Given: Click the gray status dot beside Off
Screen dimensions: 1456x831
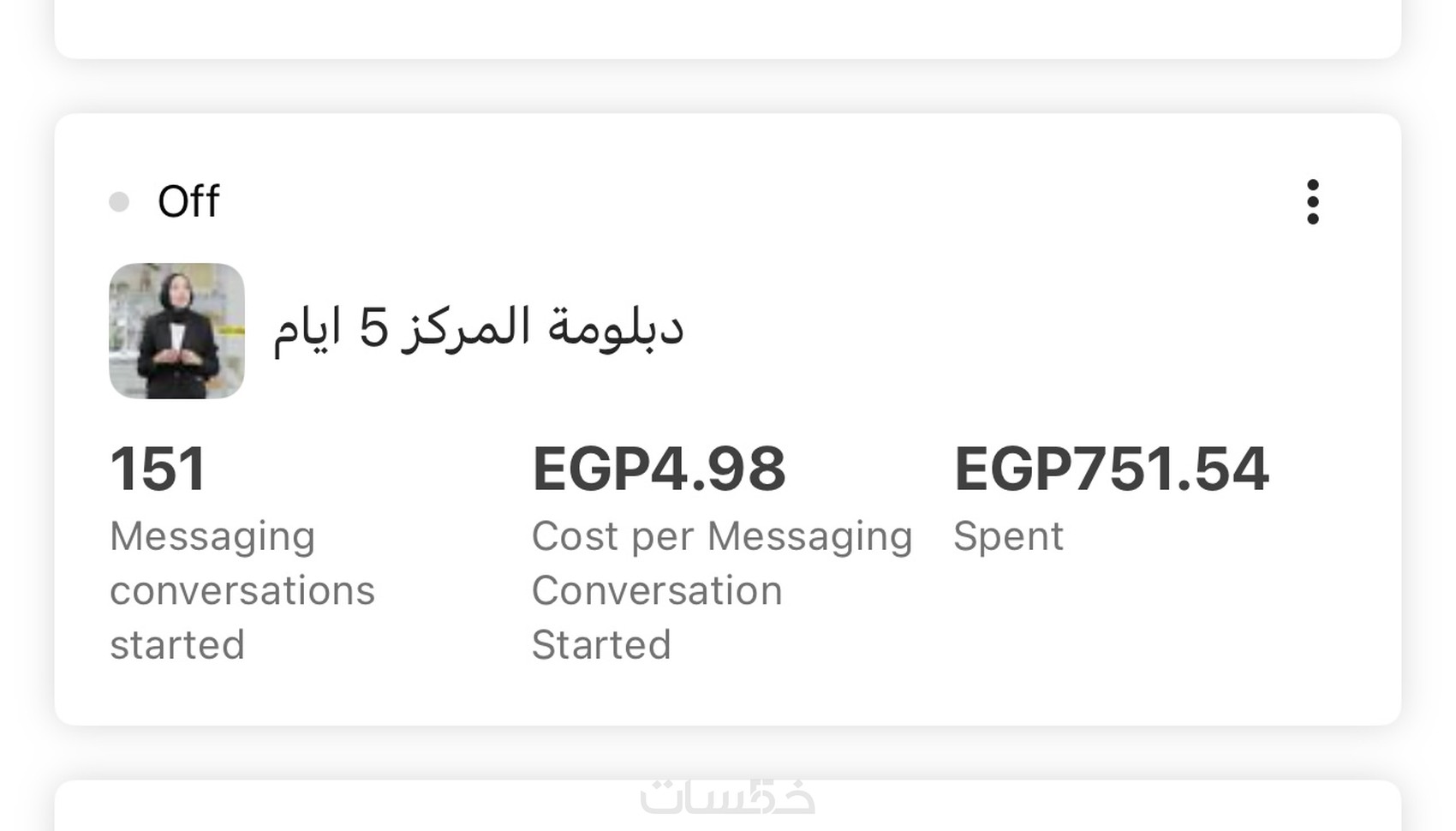Looking at the screenshot, I should [x=119, y=202].
